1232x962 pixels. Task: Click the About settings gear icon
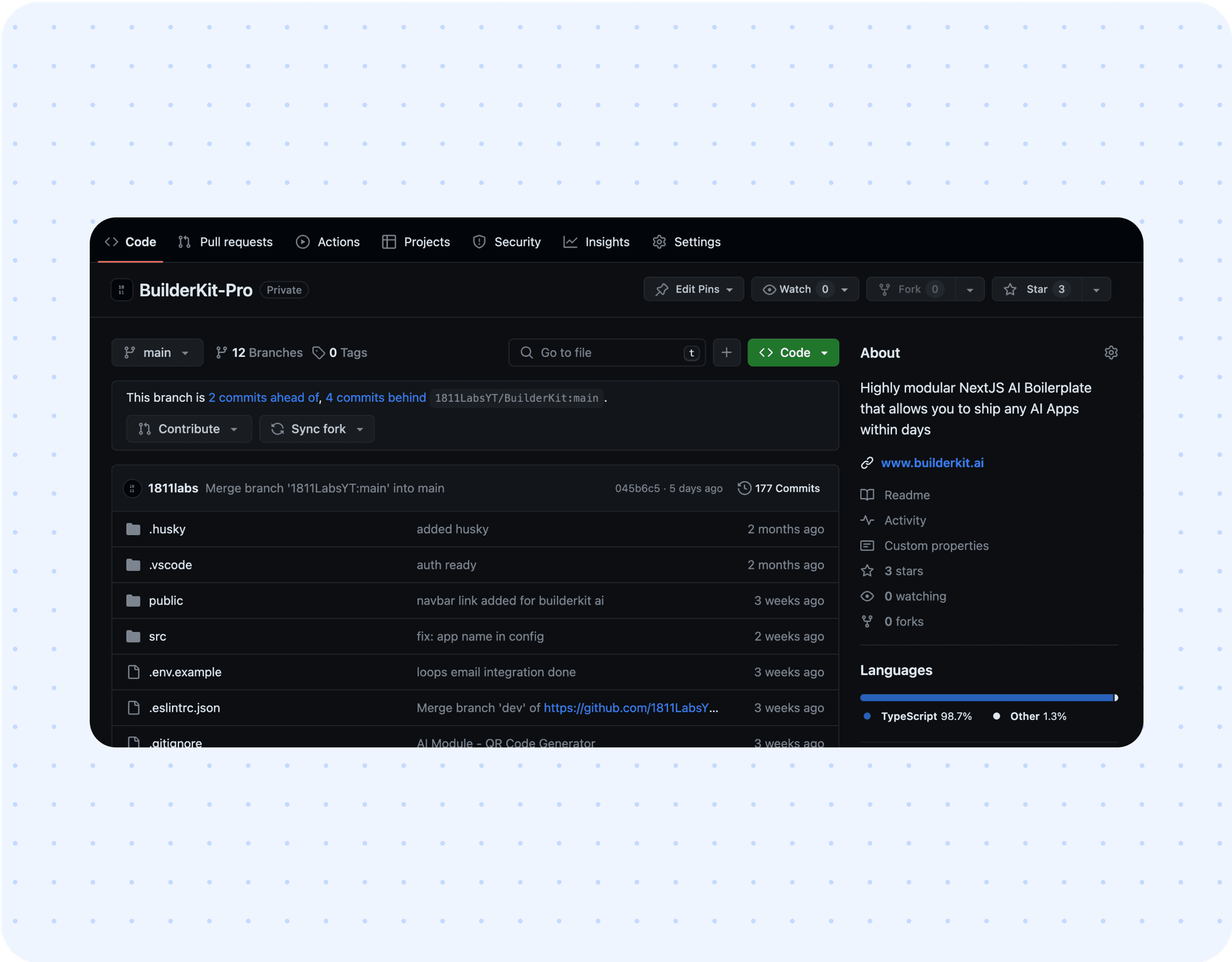[1111, 352]
